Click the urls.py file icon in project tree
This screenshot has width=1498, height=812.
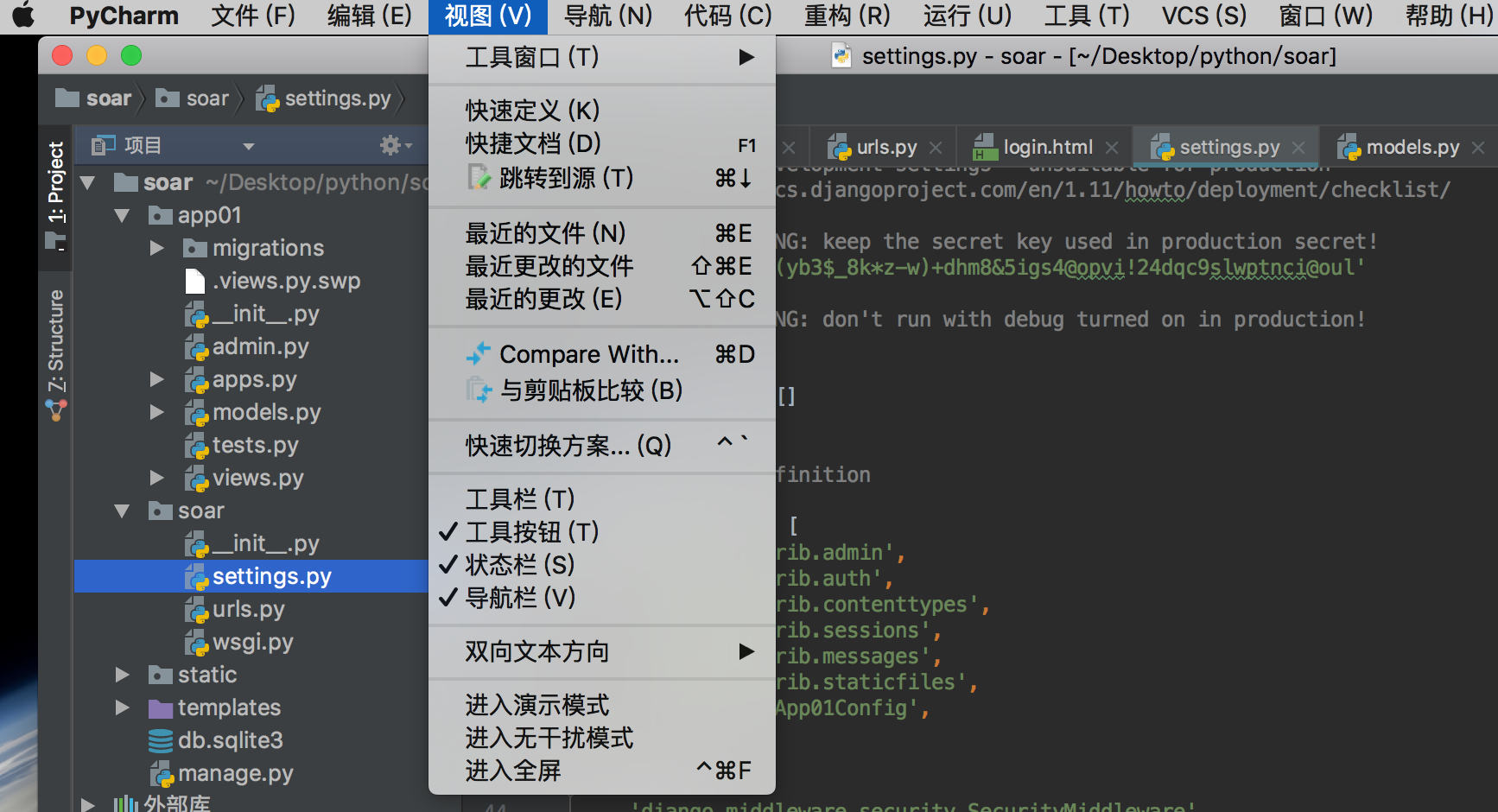[x=197, y=610]
